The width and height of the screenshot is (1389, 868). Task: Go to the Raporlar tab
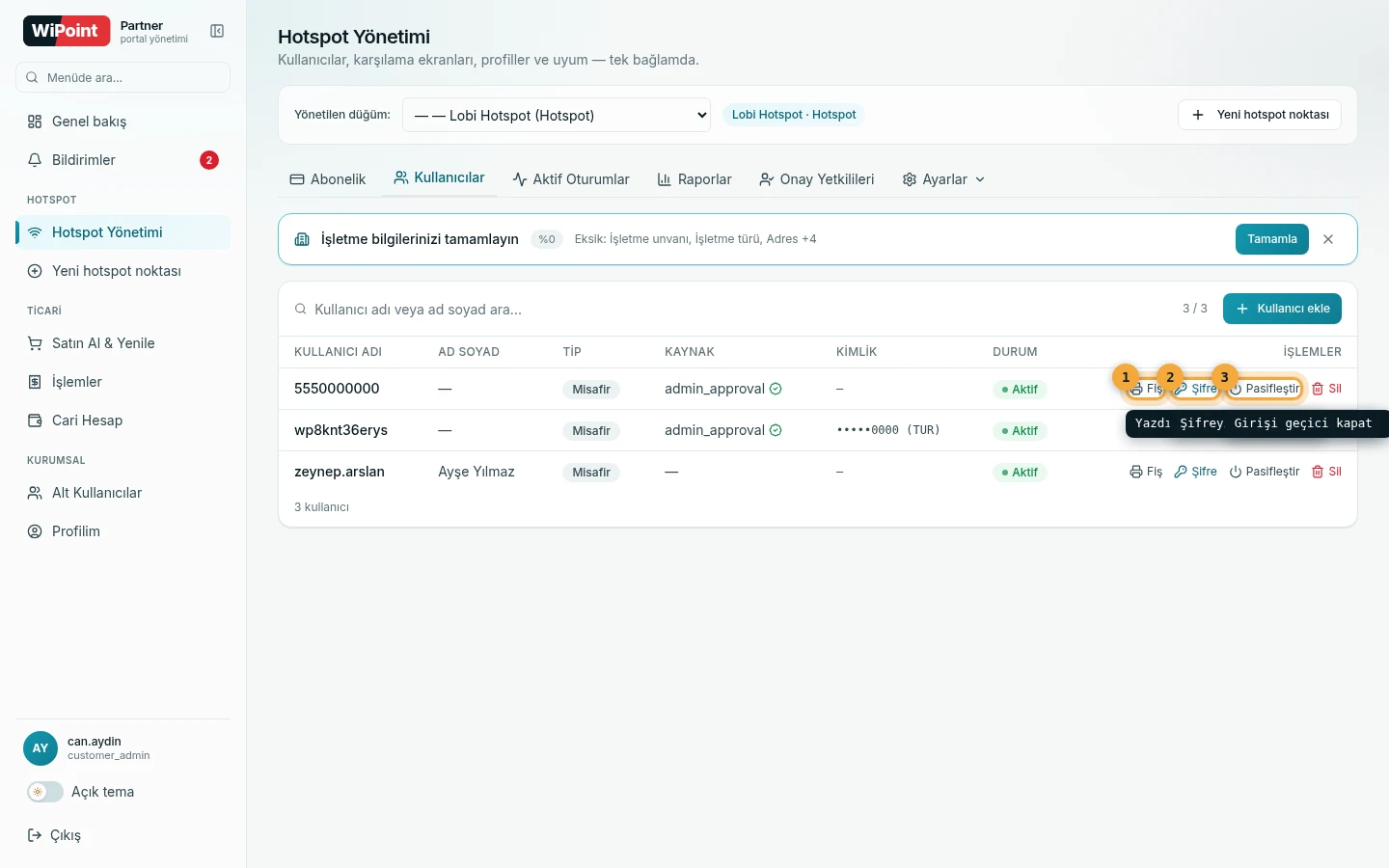(x=694, y=179)
